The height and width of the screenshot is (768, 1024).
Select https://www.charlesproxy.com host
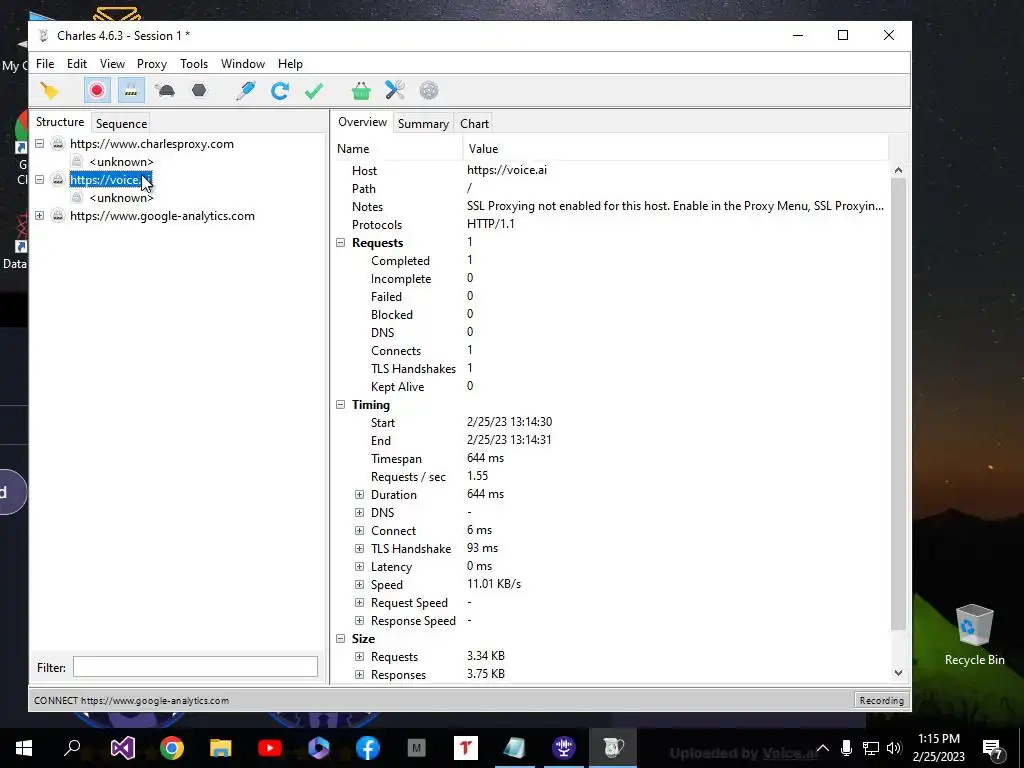[x=152, y=144]
